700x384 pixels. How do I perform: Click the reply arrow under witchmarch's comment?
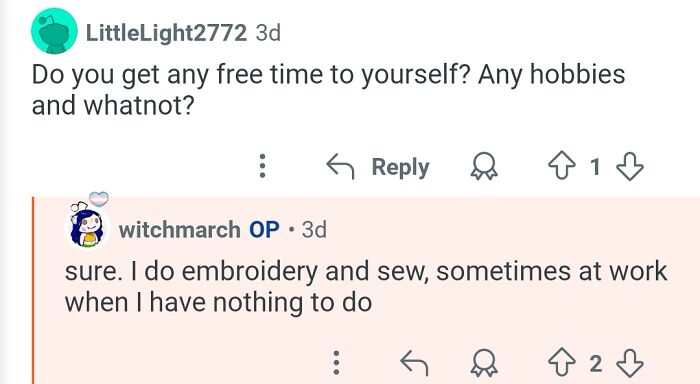click(414, 363)
